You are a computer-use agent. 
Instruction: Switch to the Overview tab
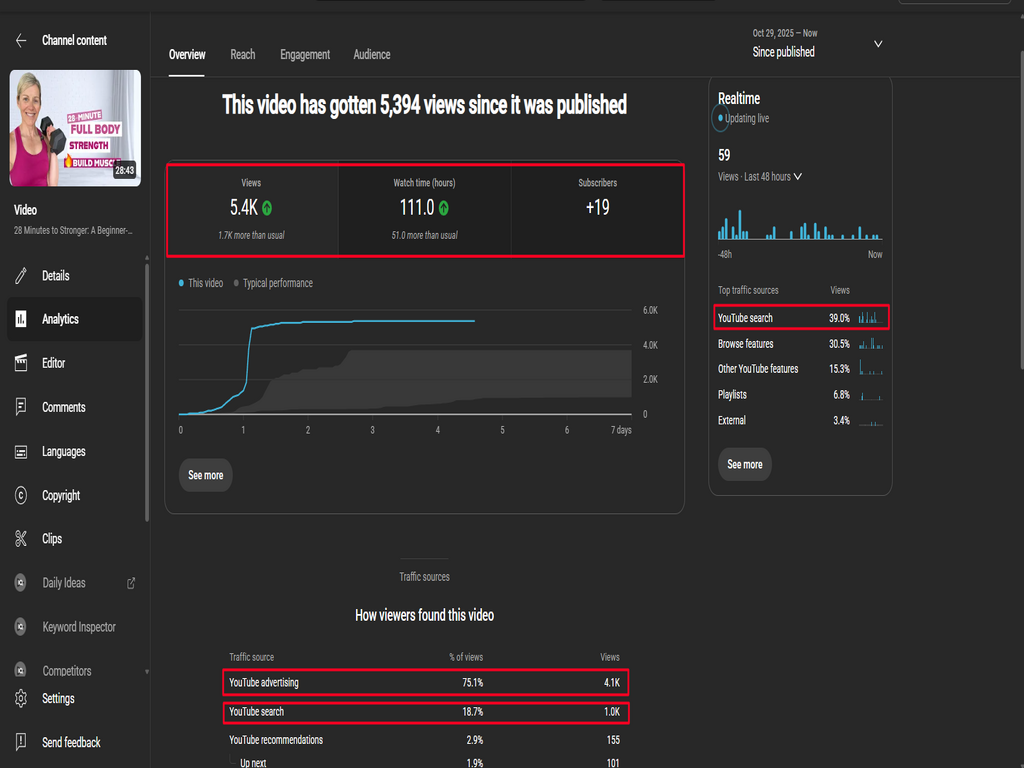click(187, 55)
